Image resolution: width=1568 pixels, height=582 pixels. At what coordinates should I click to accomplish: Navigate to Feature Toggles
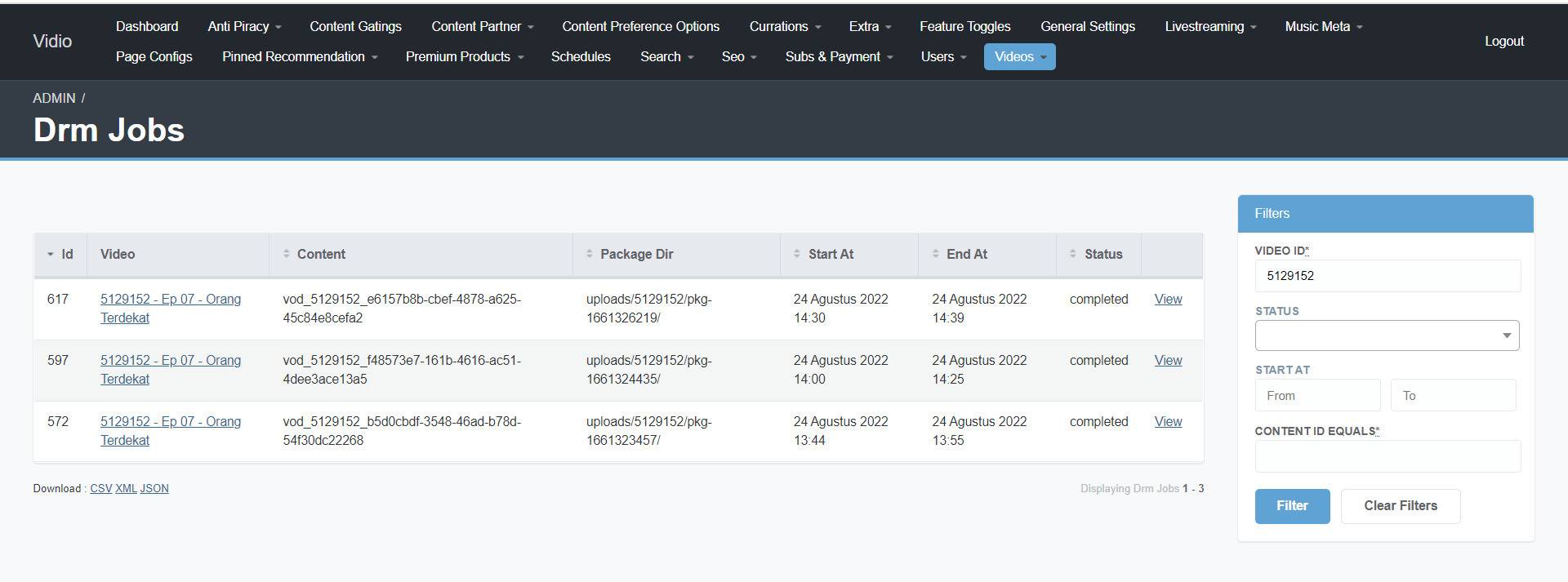(x=964, y=26)
